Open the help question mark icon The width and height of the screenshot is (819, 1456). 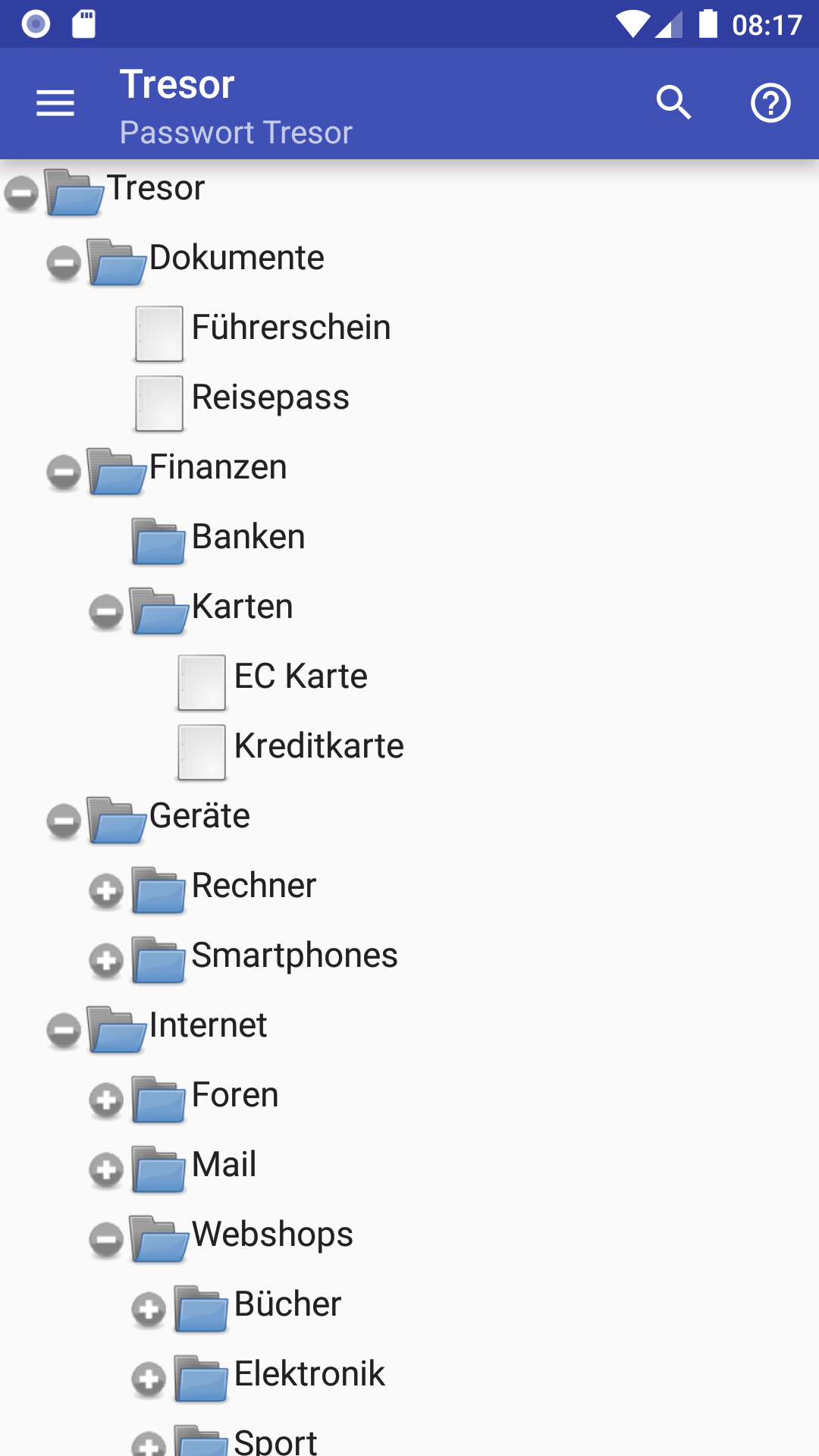pos(770,103)
